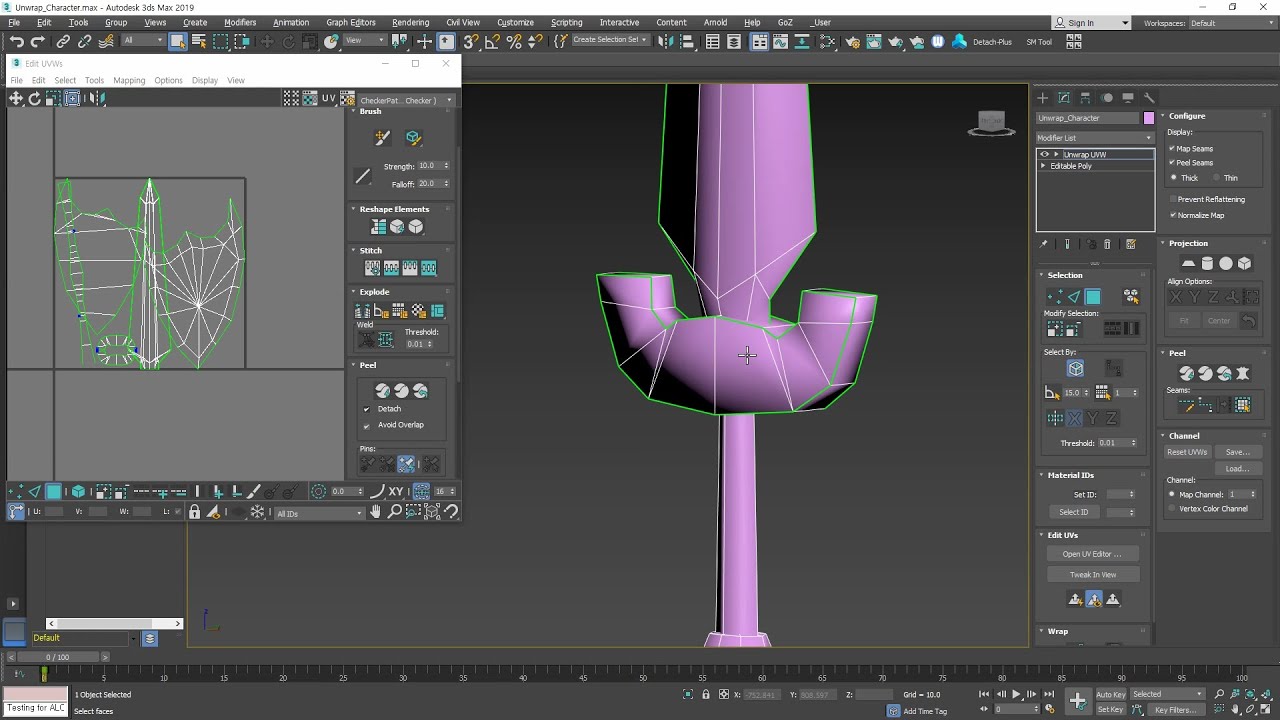Open the Graph Editors menu
Viewport: 1280px width, 720px height.
(x=351, y=22)
